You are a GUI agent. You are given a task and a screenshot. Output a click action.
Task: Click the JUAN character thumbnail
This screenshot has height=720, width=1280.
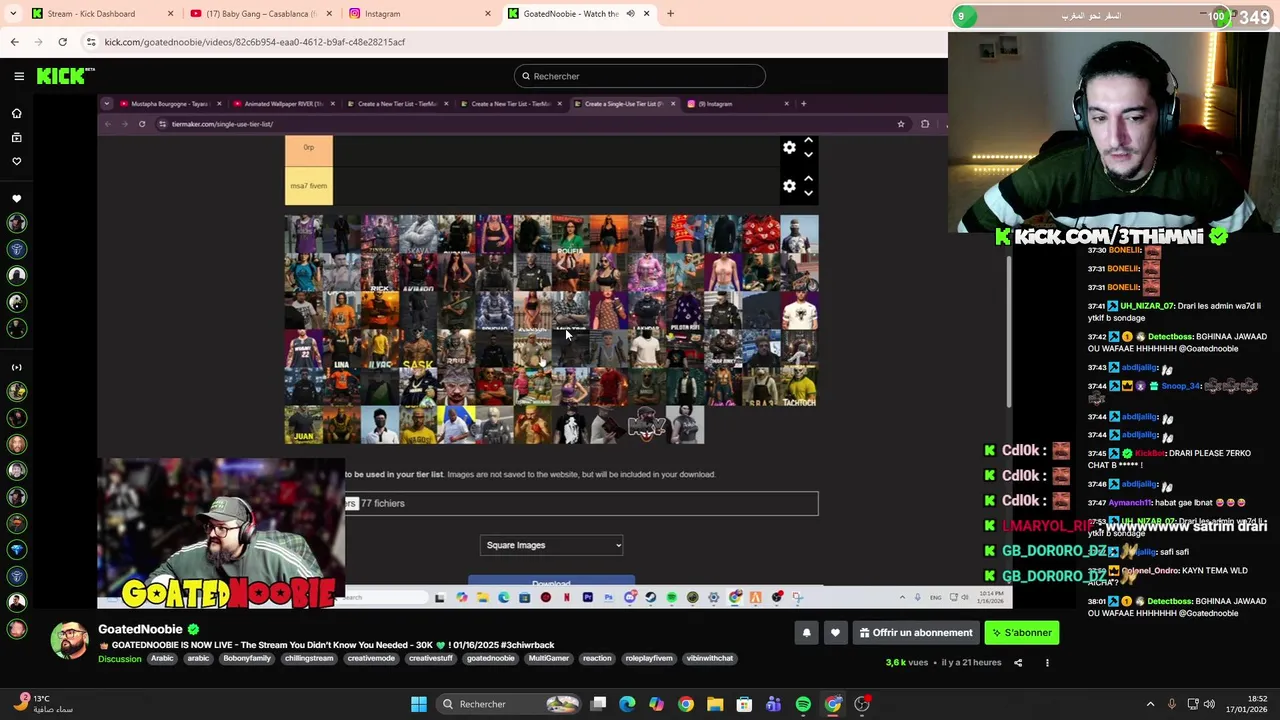pos(304,425)
